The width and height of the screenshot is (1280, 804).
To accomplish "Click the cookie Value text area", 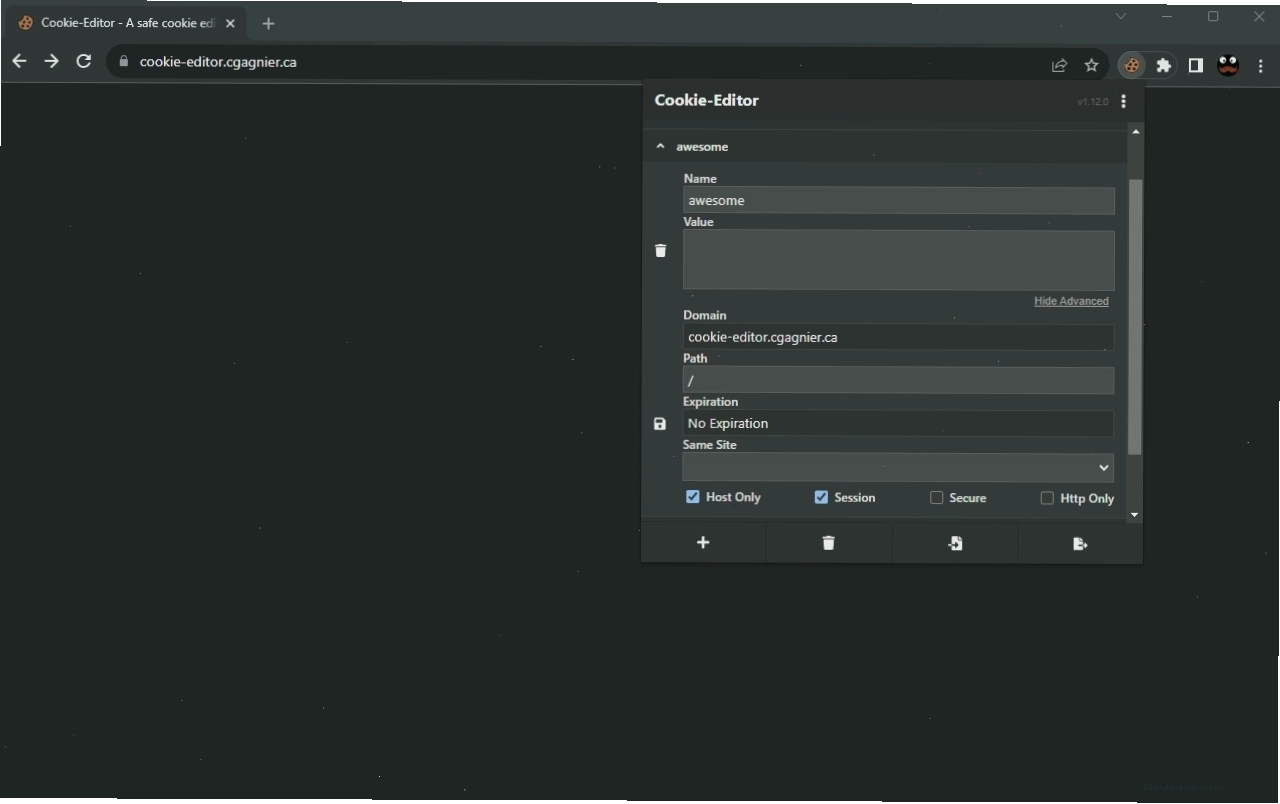I will (x=898, y=261).
